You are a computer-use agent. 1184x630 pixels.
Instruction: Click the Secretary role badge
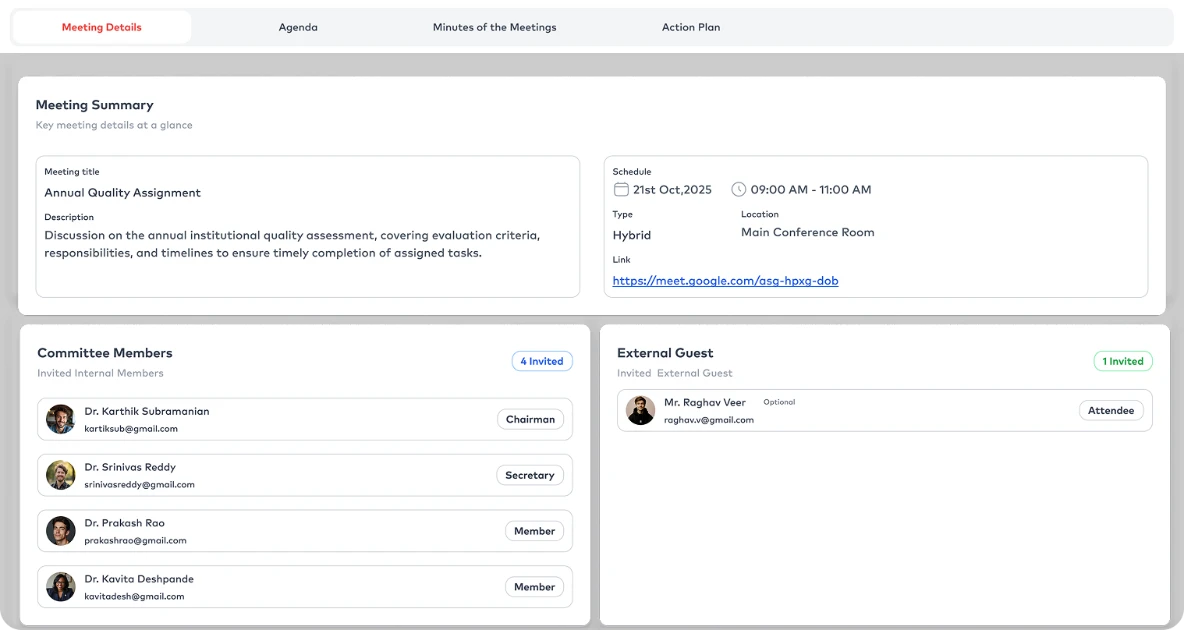tap(530, 476)
